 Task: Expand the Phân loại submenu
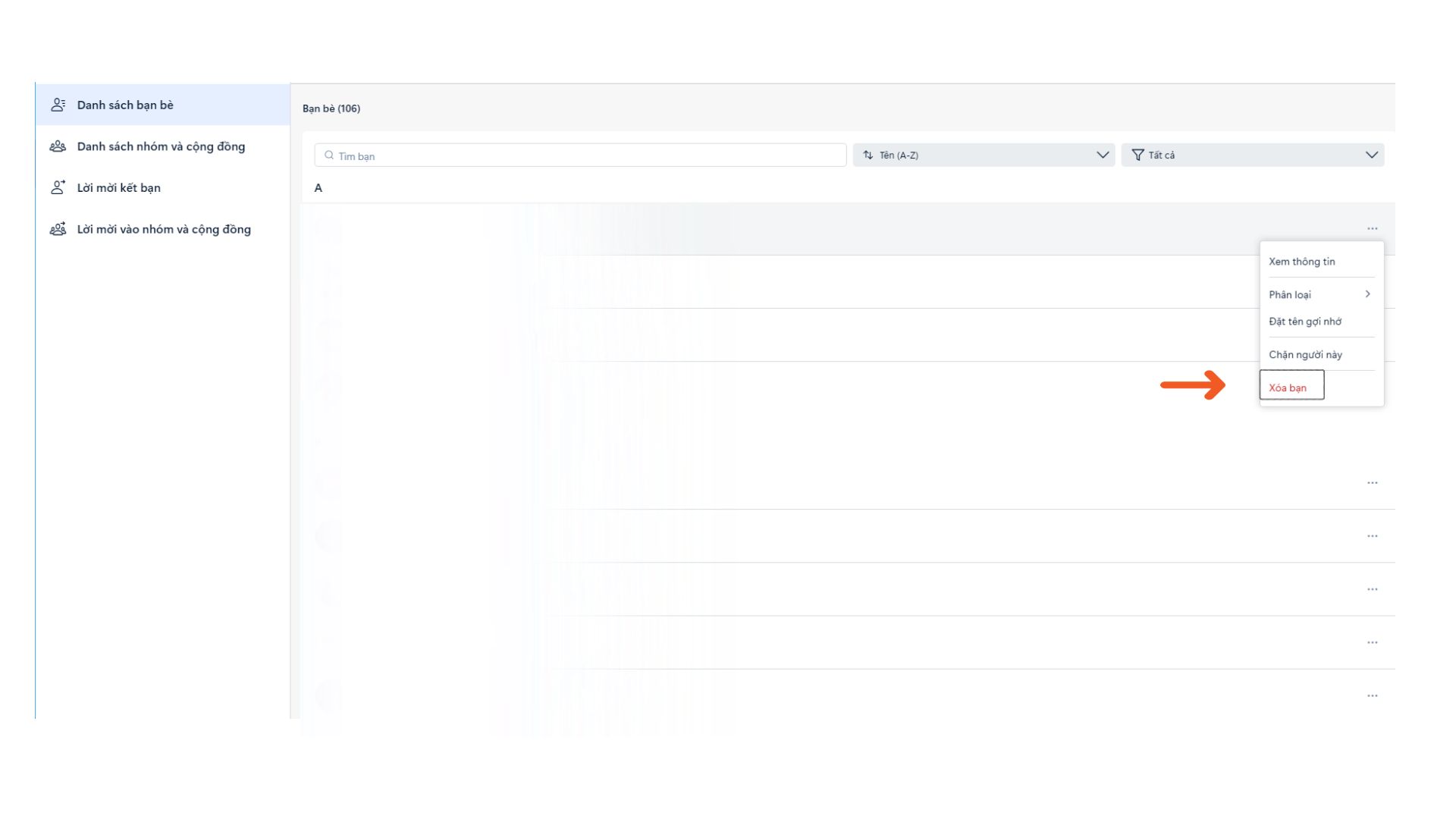[x=1321, y=294]
